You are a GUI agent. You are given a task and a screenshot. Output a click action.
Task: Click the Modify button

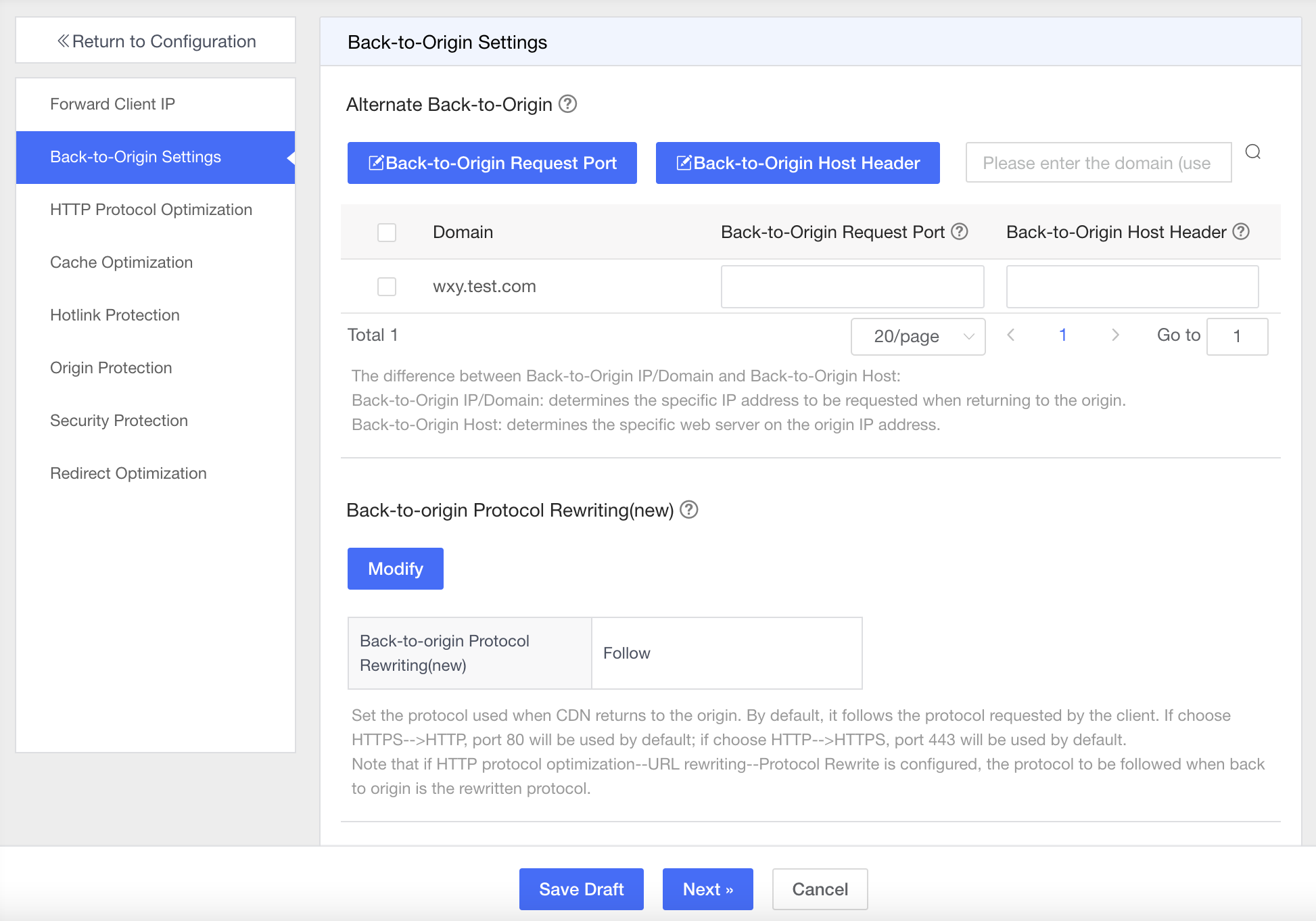(x=396, y=567)
